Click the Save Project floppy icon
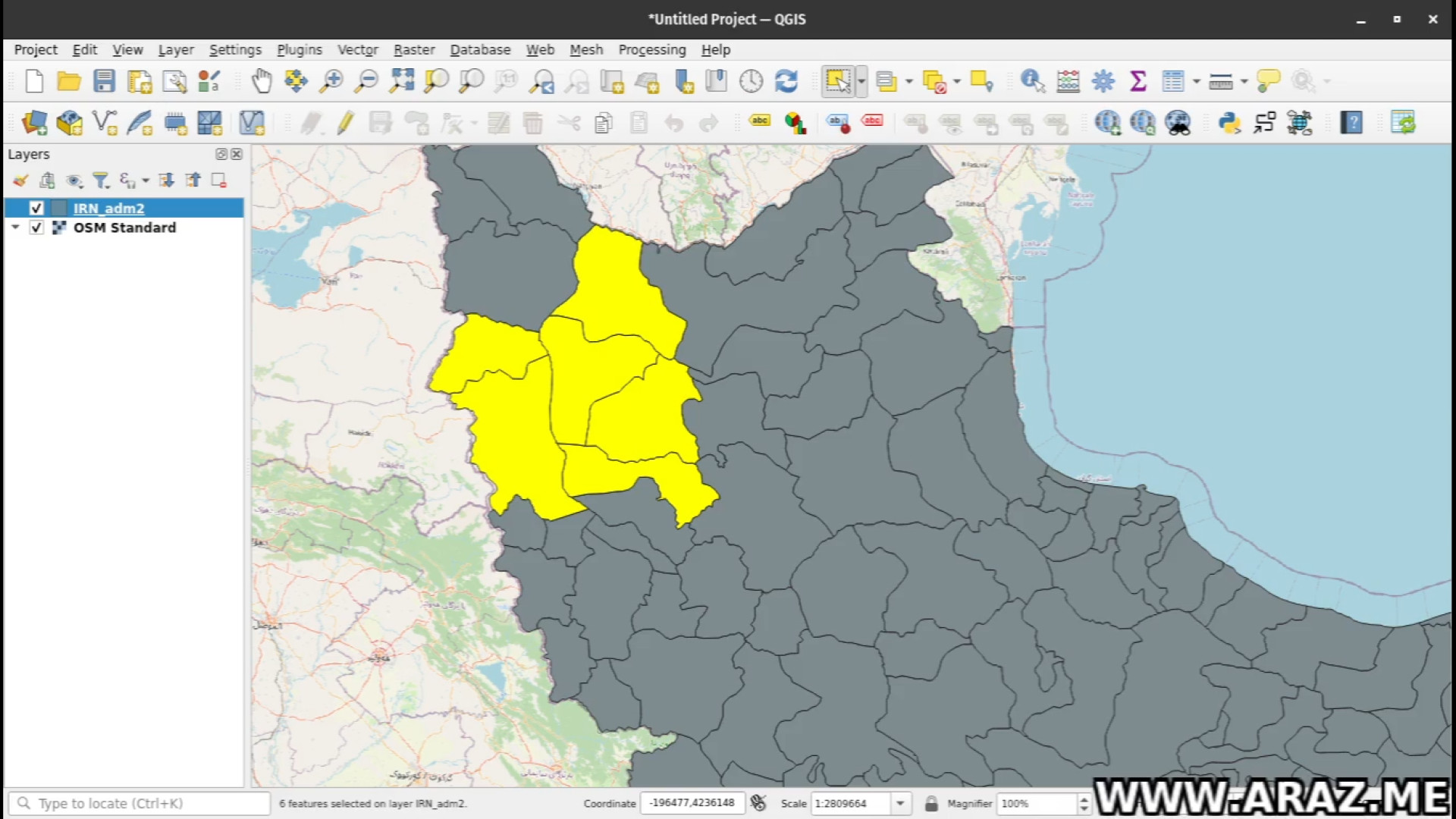Image resolution: width=1456 pixels, height=819 pixels. click(104, 81)
